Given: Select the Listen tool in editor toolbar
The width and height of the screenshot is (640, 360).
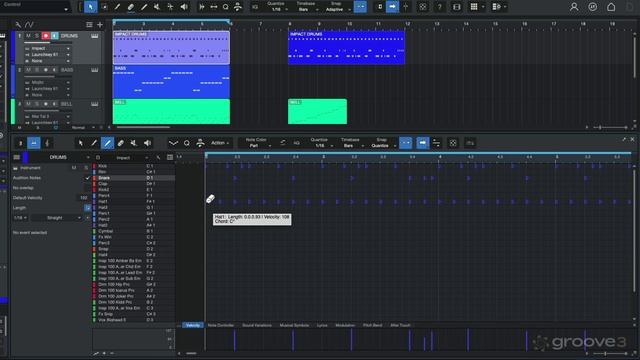Looking at the screenshot, I should pos(147,143).
